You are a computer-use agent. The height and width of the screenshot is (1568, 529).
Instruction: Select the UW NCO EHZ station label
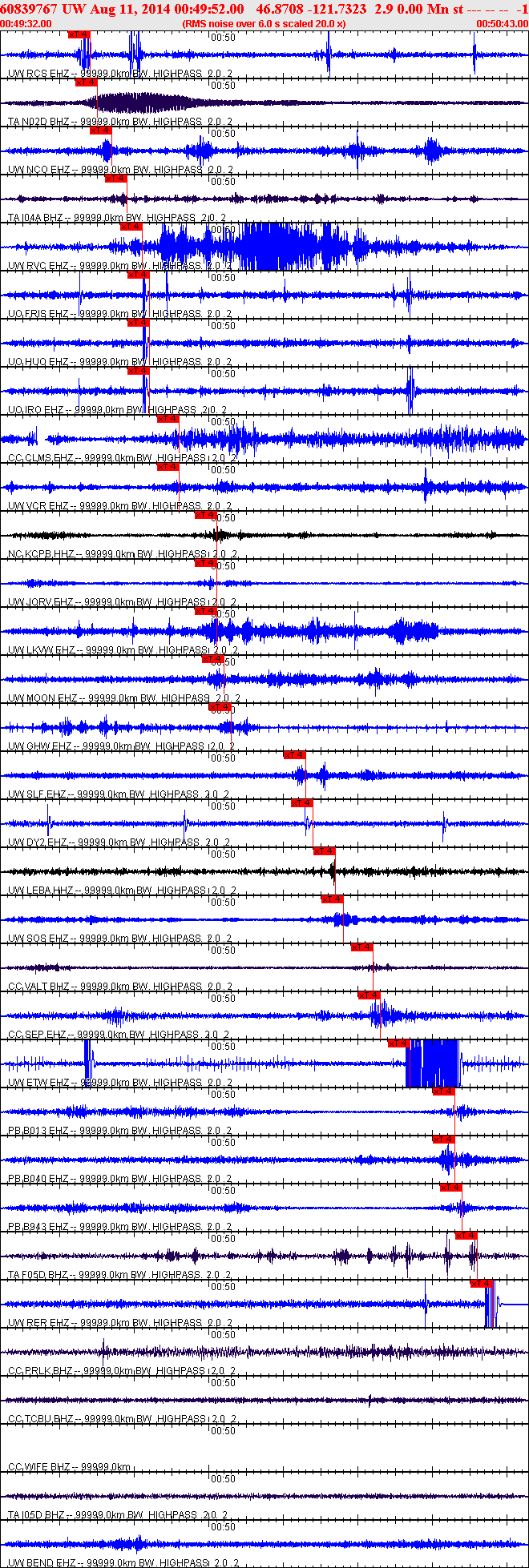[x=40, y=170]
